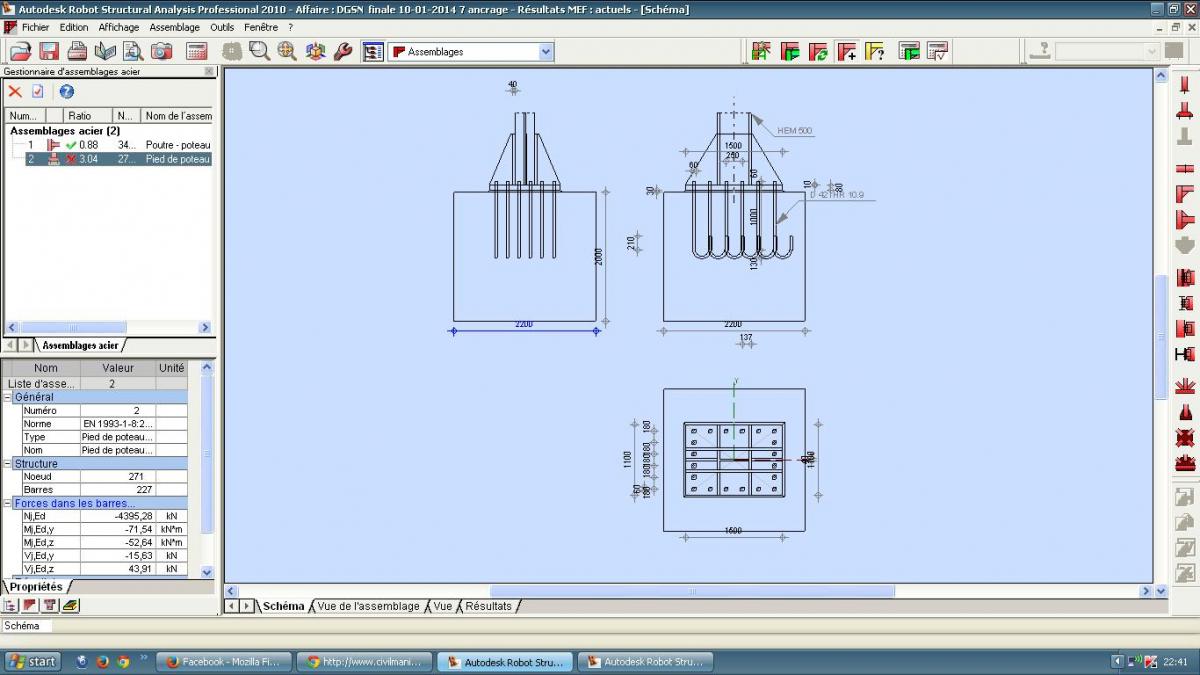Launch Chrome from the quick launch bar
This screenshot has height=675, width=1200.
123,661
